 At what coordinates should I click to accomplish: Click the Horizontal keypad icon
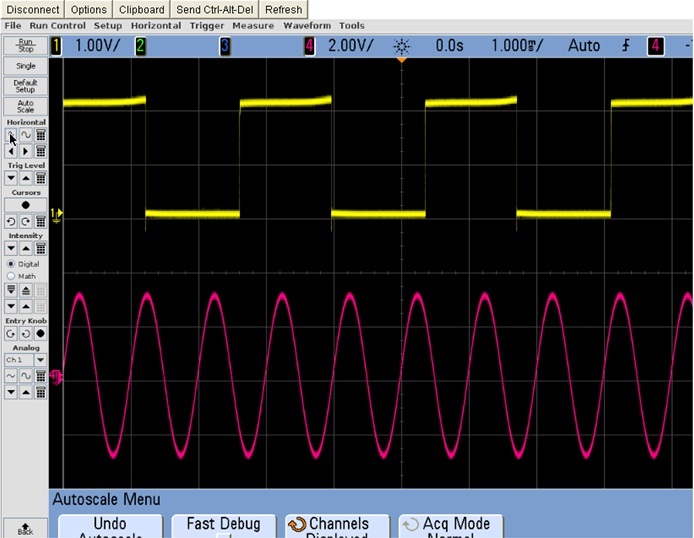click(x=40, y=135)
